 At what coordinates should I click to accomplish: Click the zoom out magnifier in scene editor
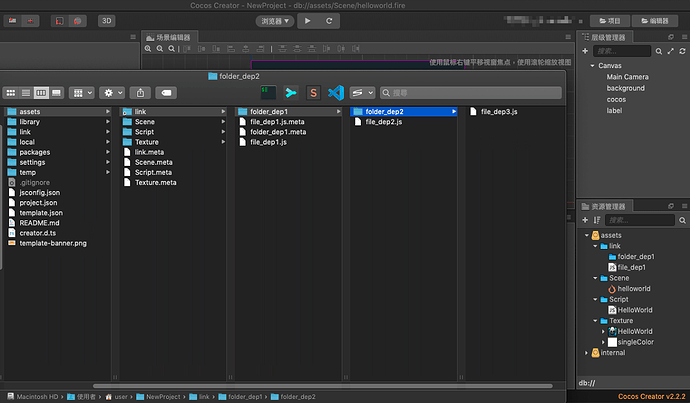click(160, 48)
